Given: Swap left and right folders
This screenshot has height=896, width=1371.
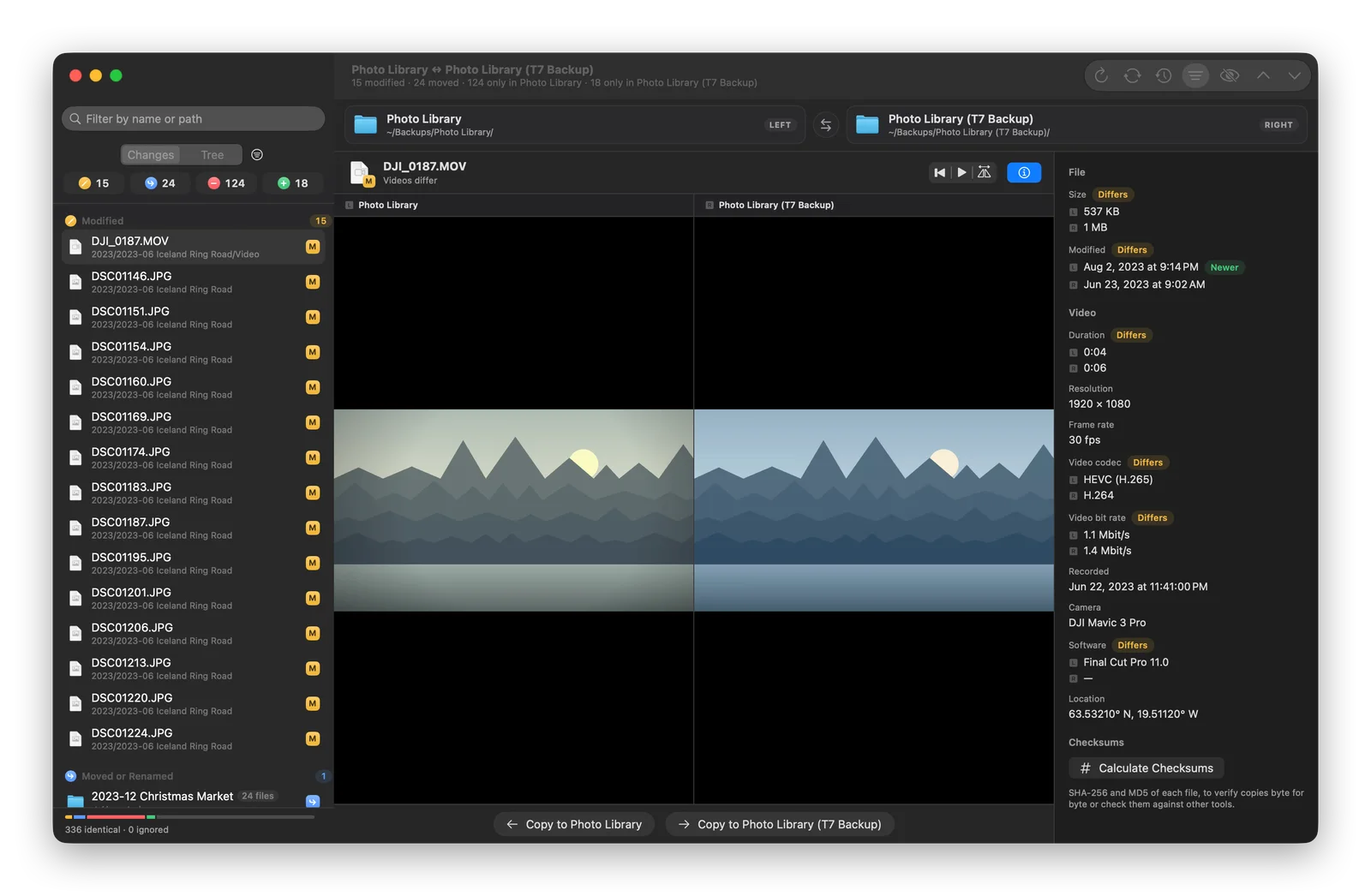Looking at the screenshot, I should [826, 125].
